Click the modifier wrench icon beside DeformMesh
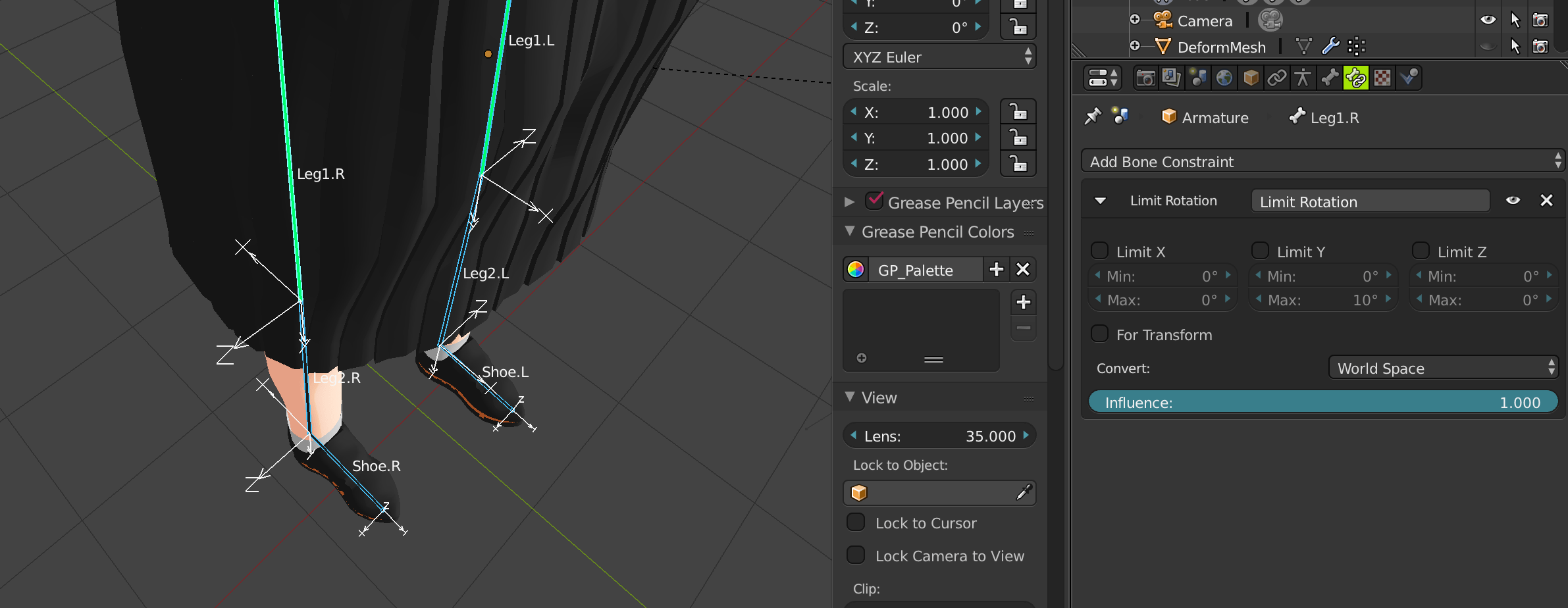Image resolution: width=1568 pixels, height=608 pixels. click(1332, 46)
